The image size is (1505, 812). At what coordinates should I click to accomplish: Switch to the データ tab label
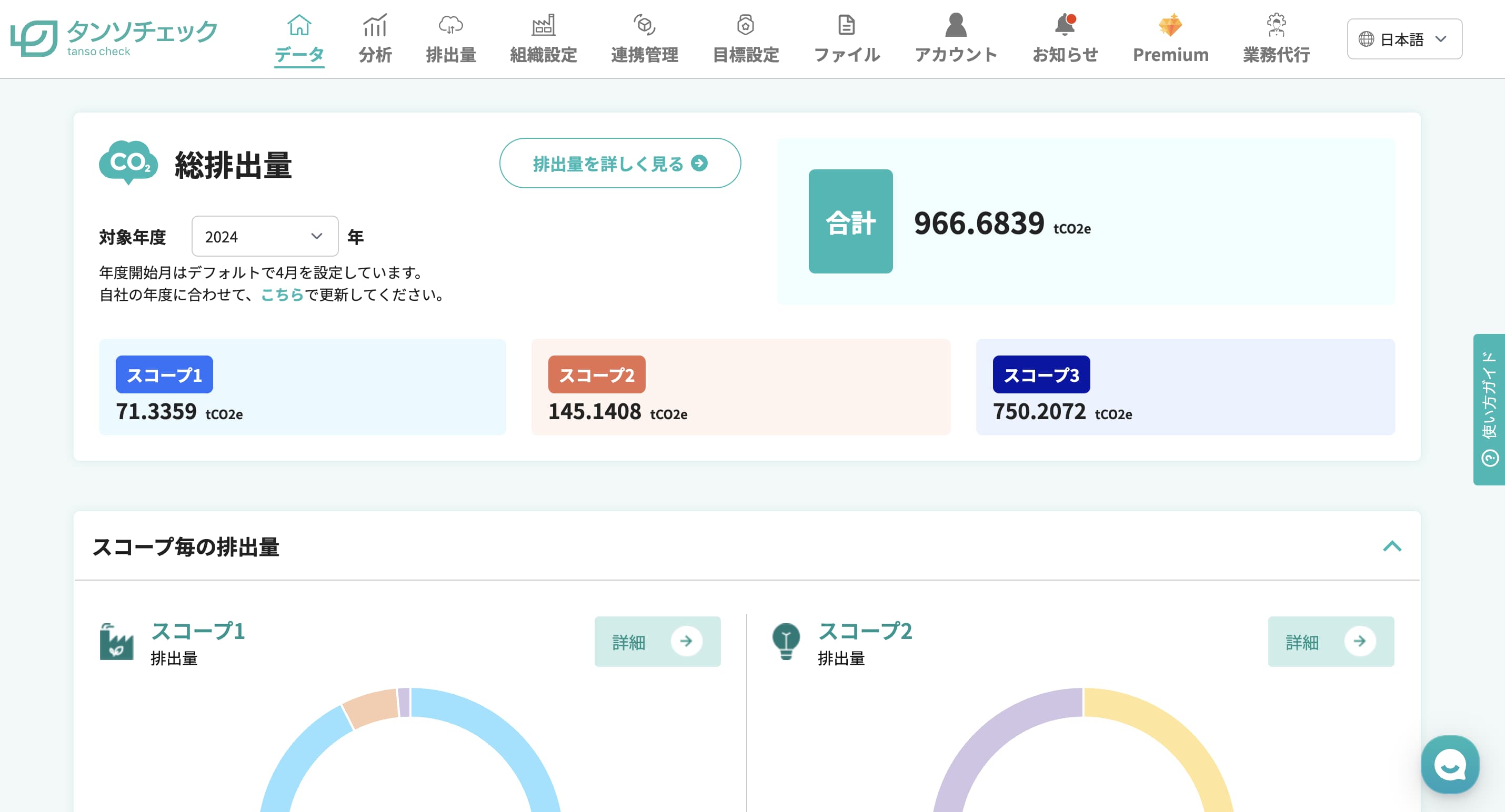[x=299, y=54]
